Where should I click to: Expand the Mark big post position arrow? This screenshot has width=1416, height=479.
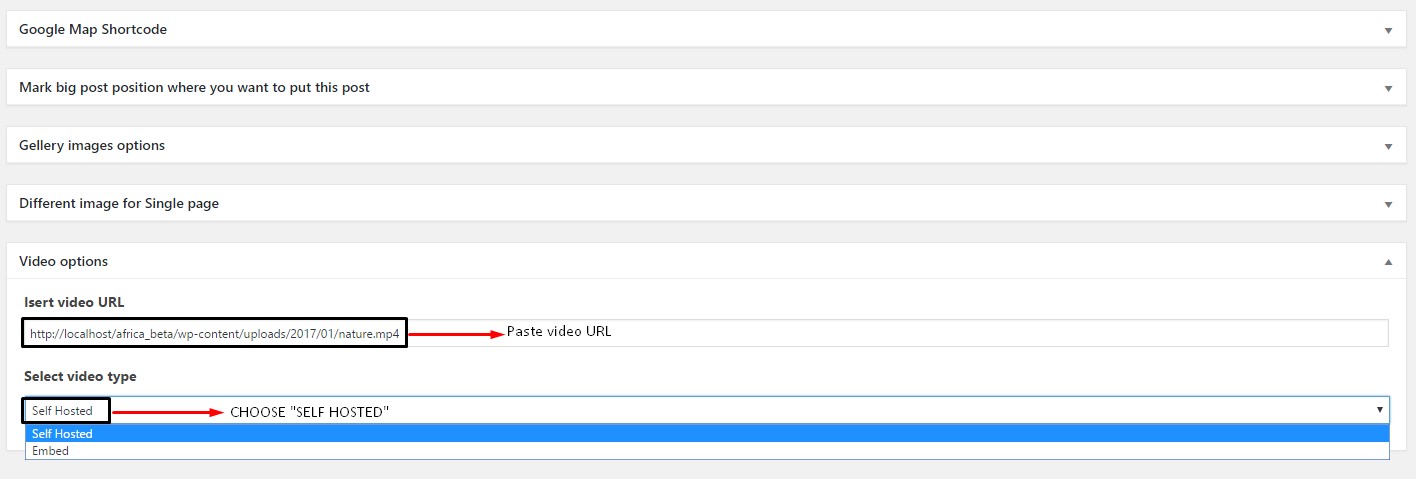pyautogui.click(x=1388, y=88)
